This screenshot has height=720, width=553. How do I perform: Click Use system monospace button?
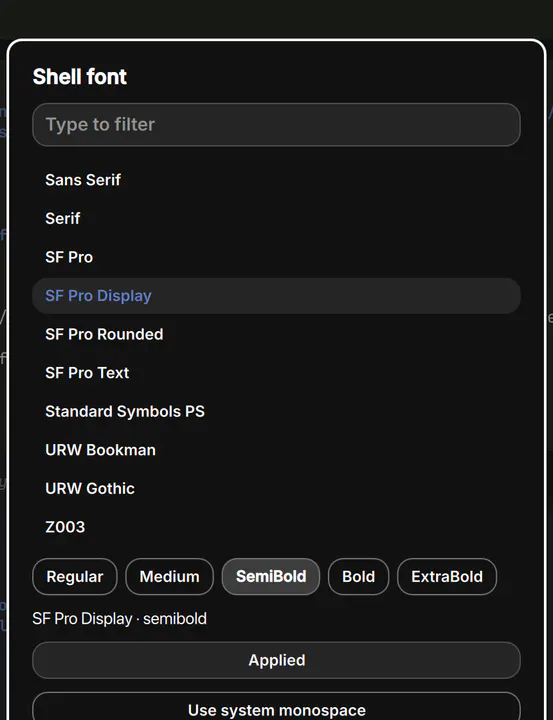[x=276, y=707]
